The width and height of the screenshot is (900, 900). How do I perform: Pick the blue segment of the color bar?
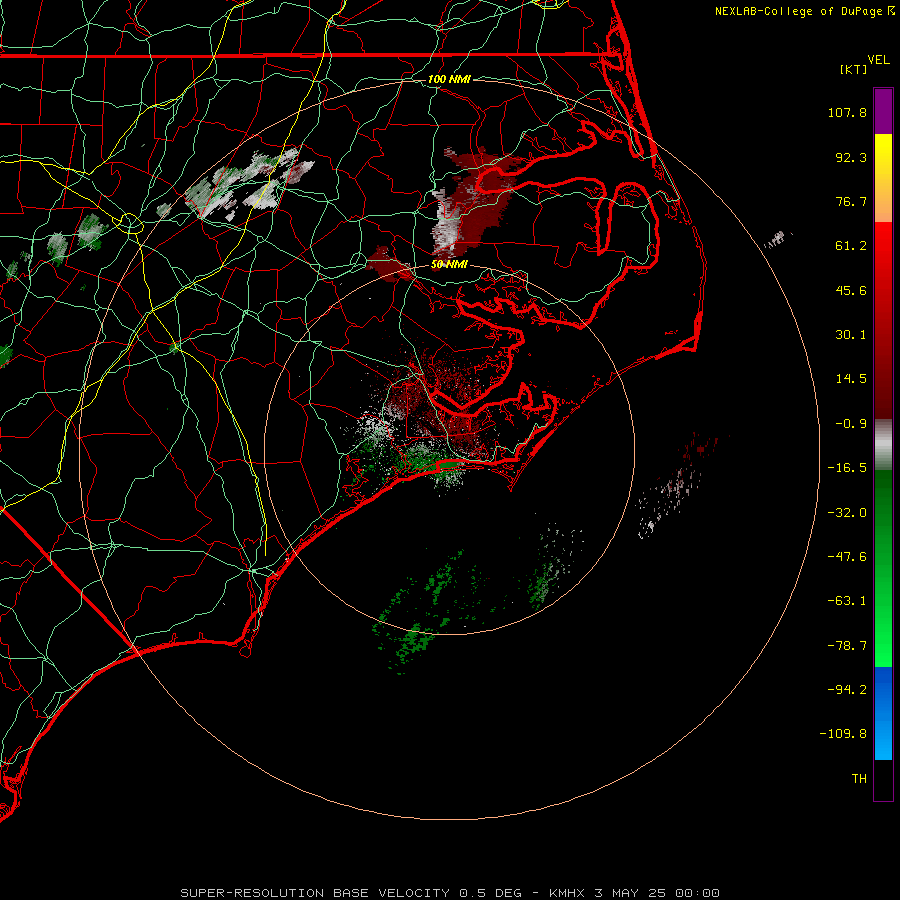pos(883,713)
